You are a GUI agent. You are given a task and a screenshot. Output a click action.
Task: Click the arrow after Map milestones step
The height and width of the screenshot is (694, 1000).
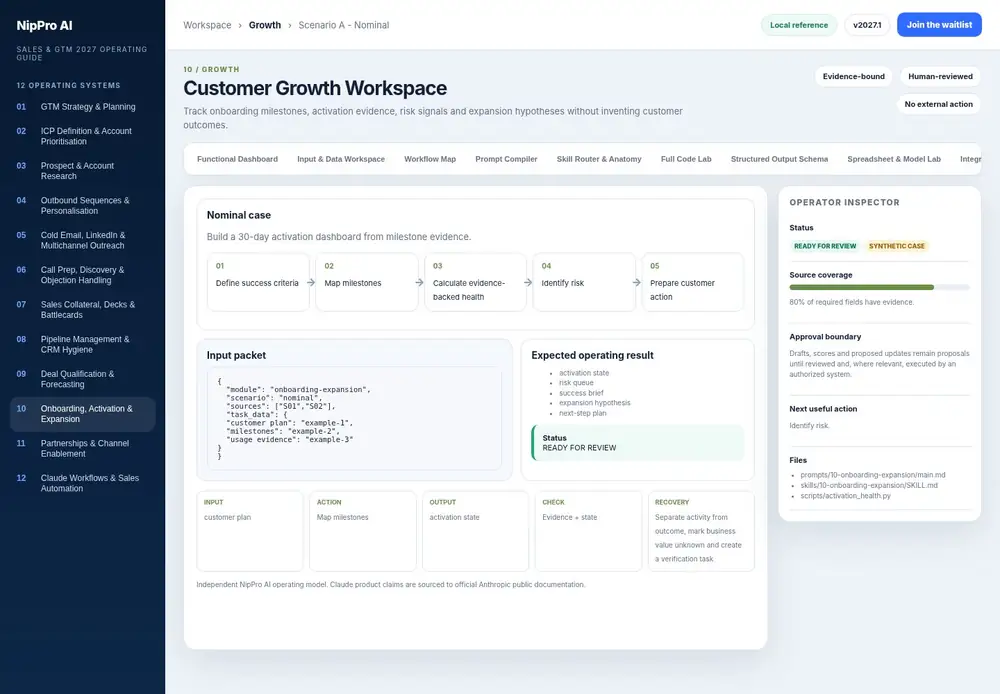coord(419,282)
